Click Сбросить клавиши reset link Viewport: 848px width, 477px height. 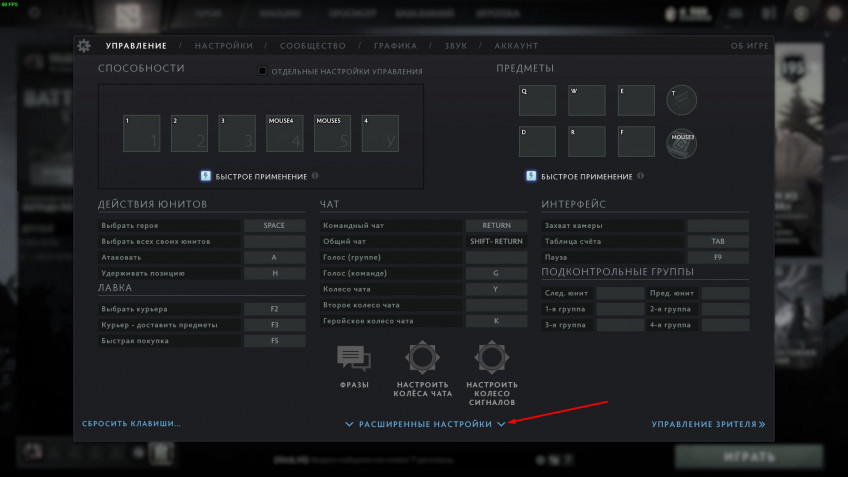(x=131, y=423)
